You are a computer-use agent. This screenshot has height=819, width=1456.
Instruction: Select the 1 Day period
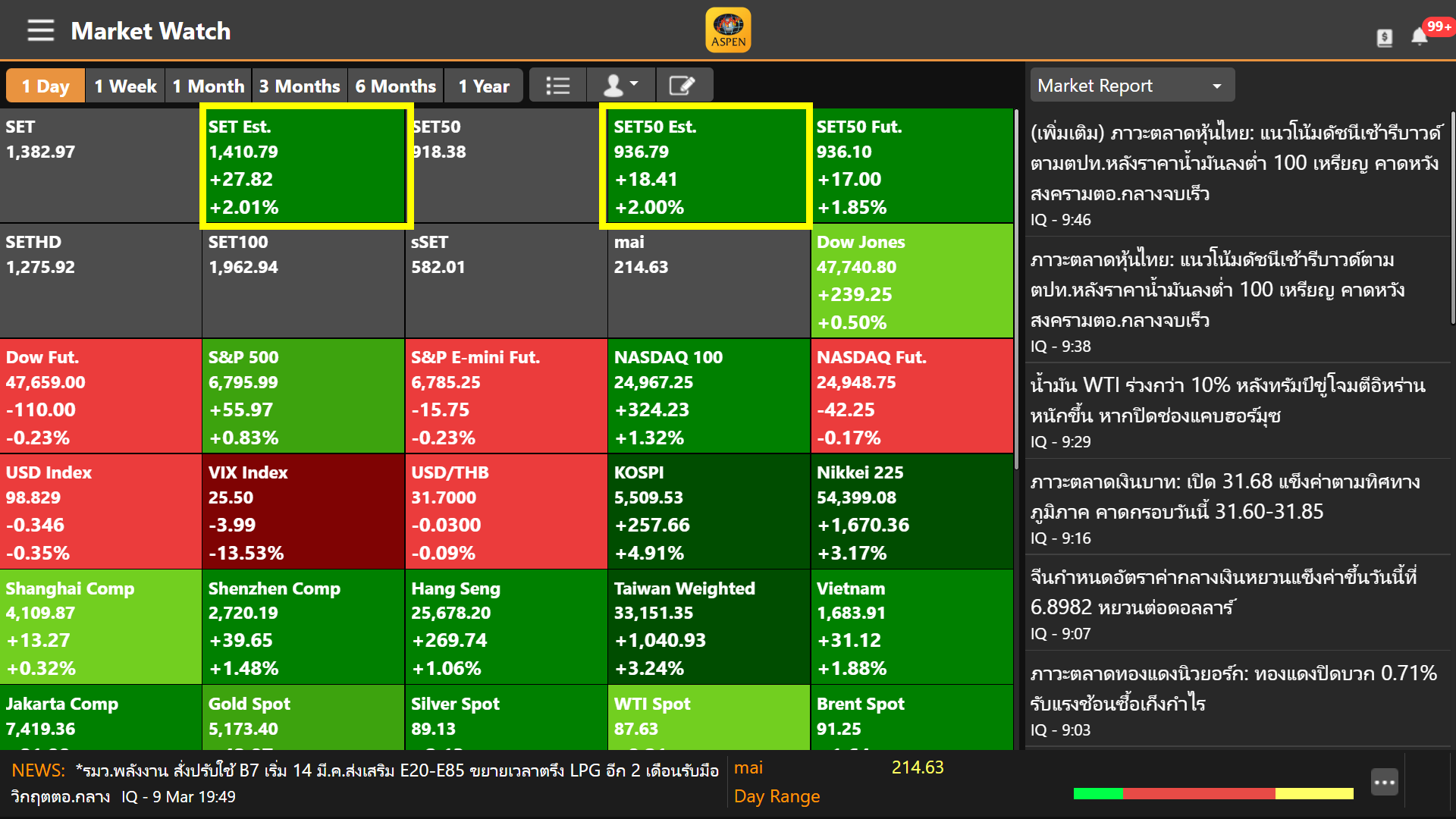[45, 86]
